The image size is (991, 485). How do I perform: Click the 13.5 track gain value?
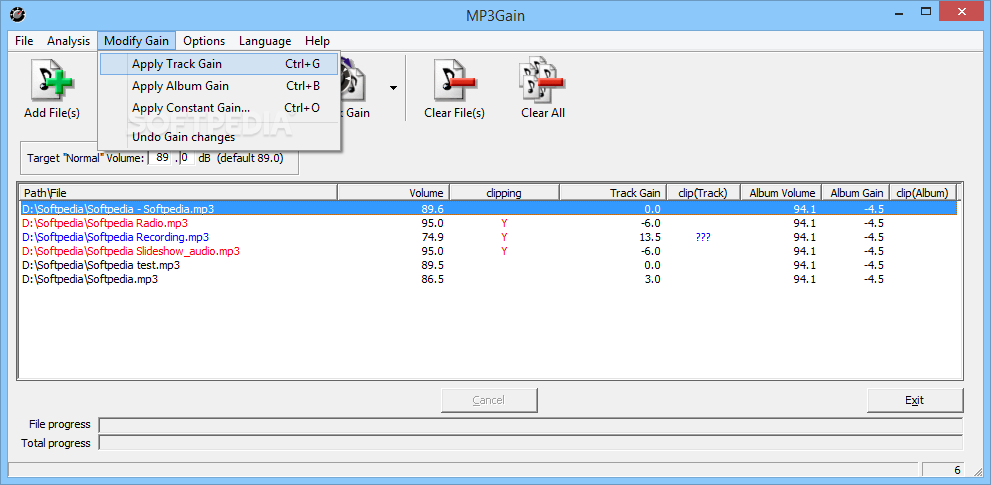(x=650, y=237)
